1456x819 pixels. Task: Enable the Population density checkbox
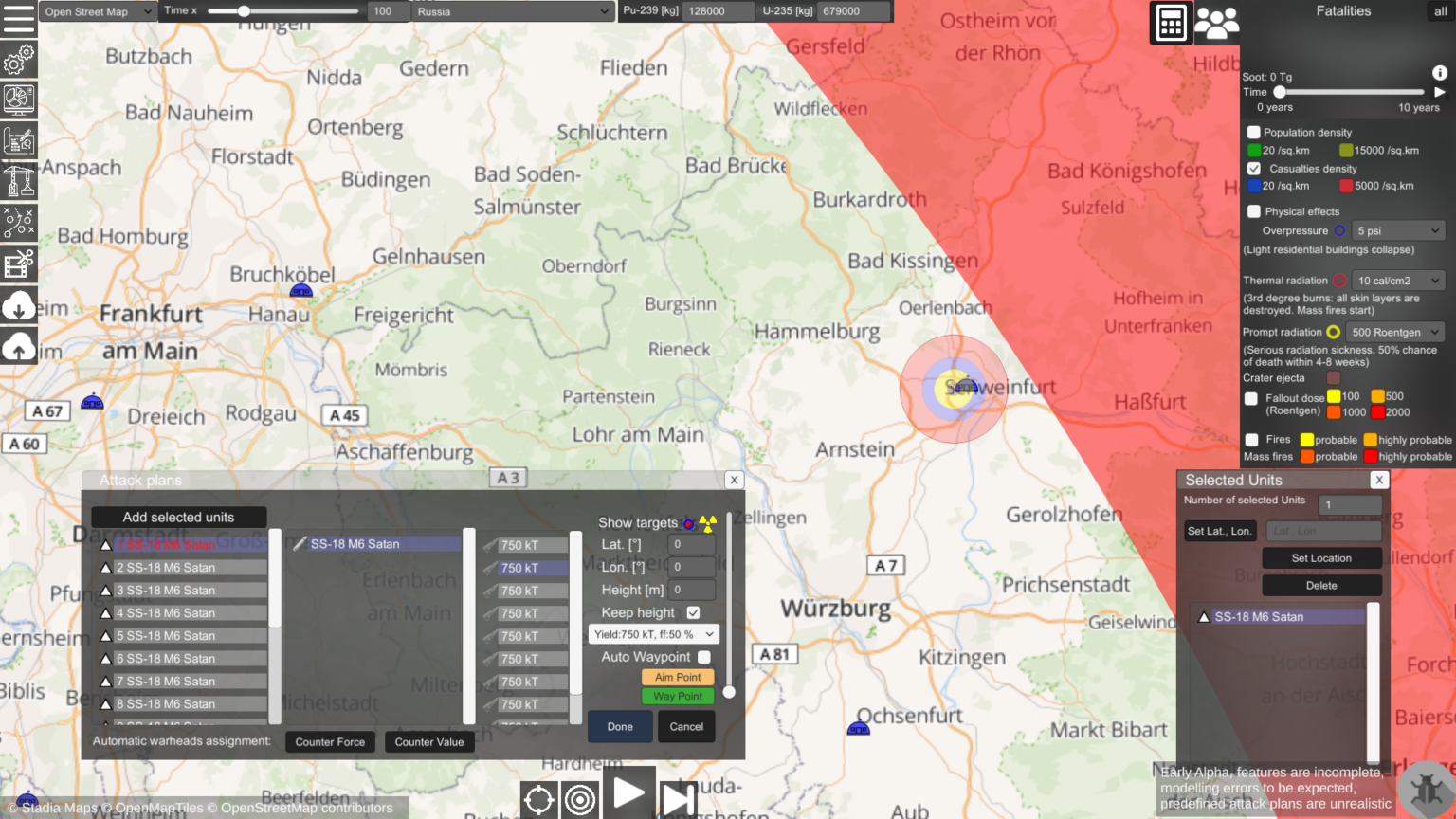click(x=1253, y=133)
